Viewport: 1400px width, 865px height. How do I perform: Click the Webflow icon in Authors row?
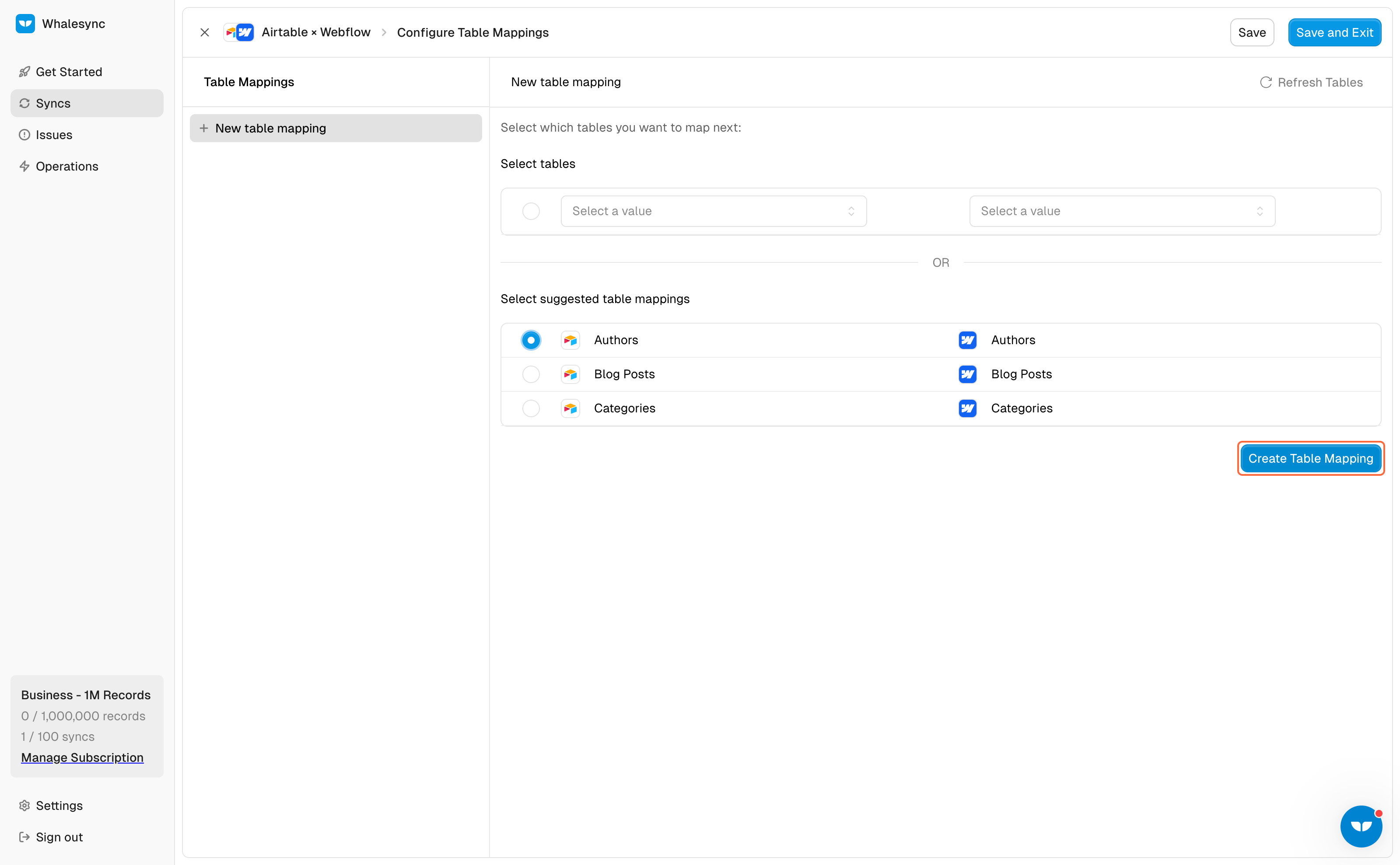coord(967,340)
